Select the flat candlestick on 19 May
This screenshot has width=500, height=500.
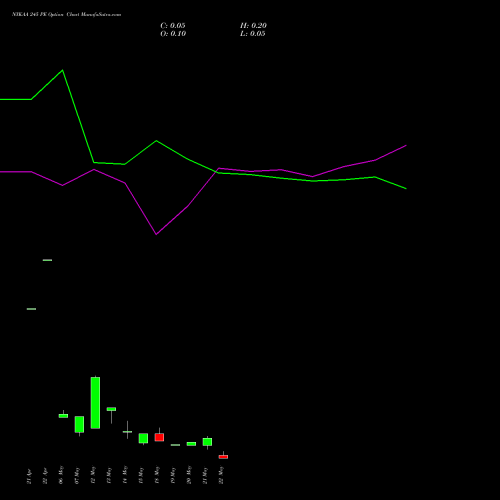[x=175, y=445]
